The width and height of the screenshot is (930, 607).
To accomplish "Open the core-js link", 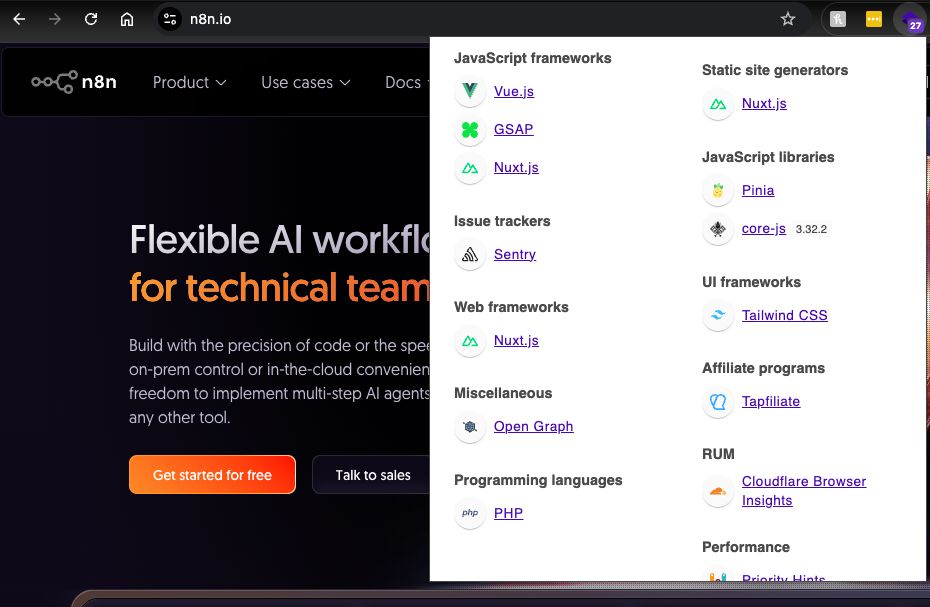I will (x=763, y=228).
